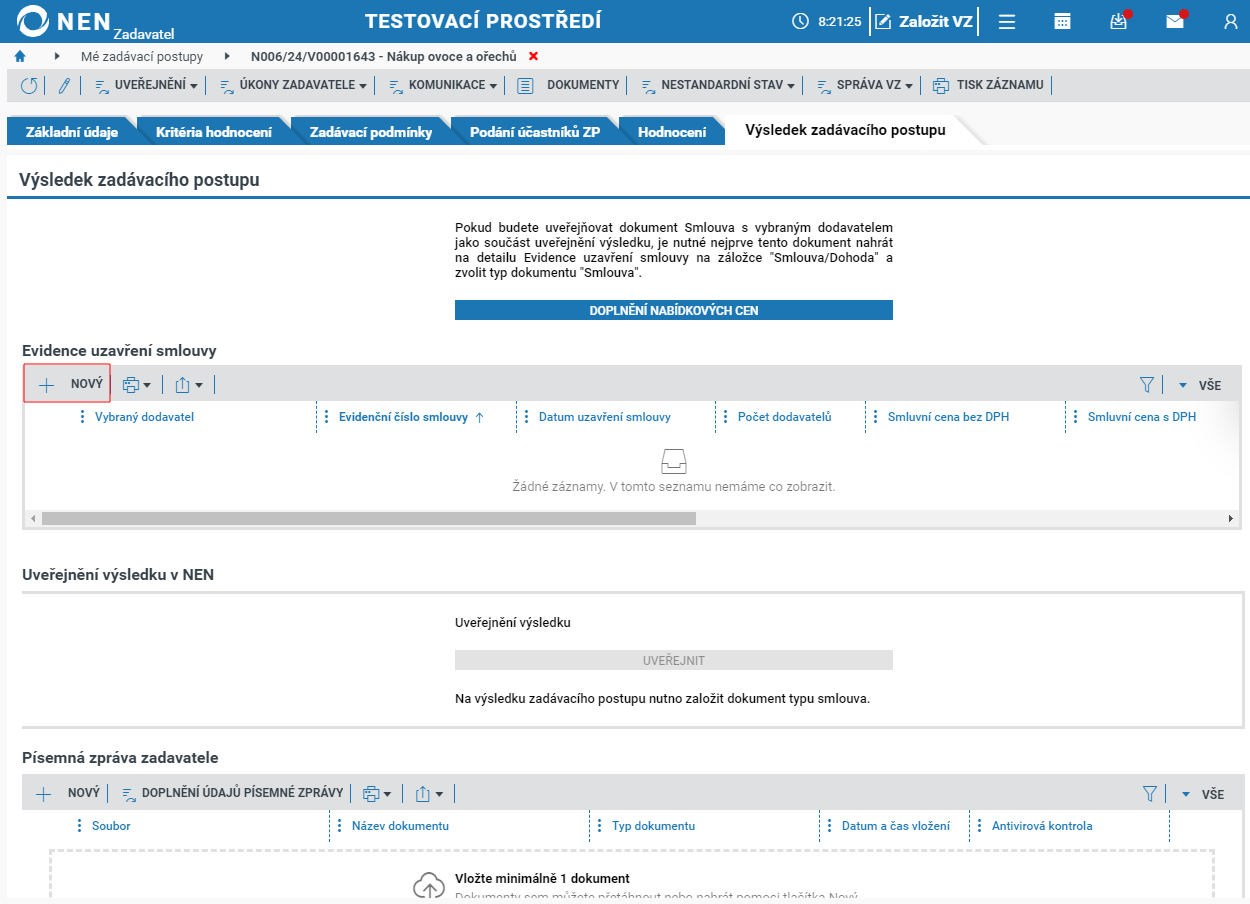The height and width of the screenshot is (904, 1250).
Task: Switch to Hodnocení tab
Action: pos(672,131)
